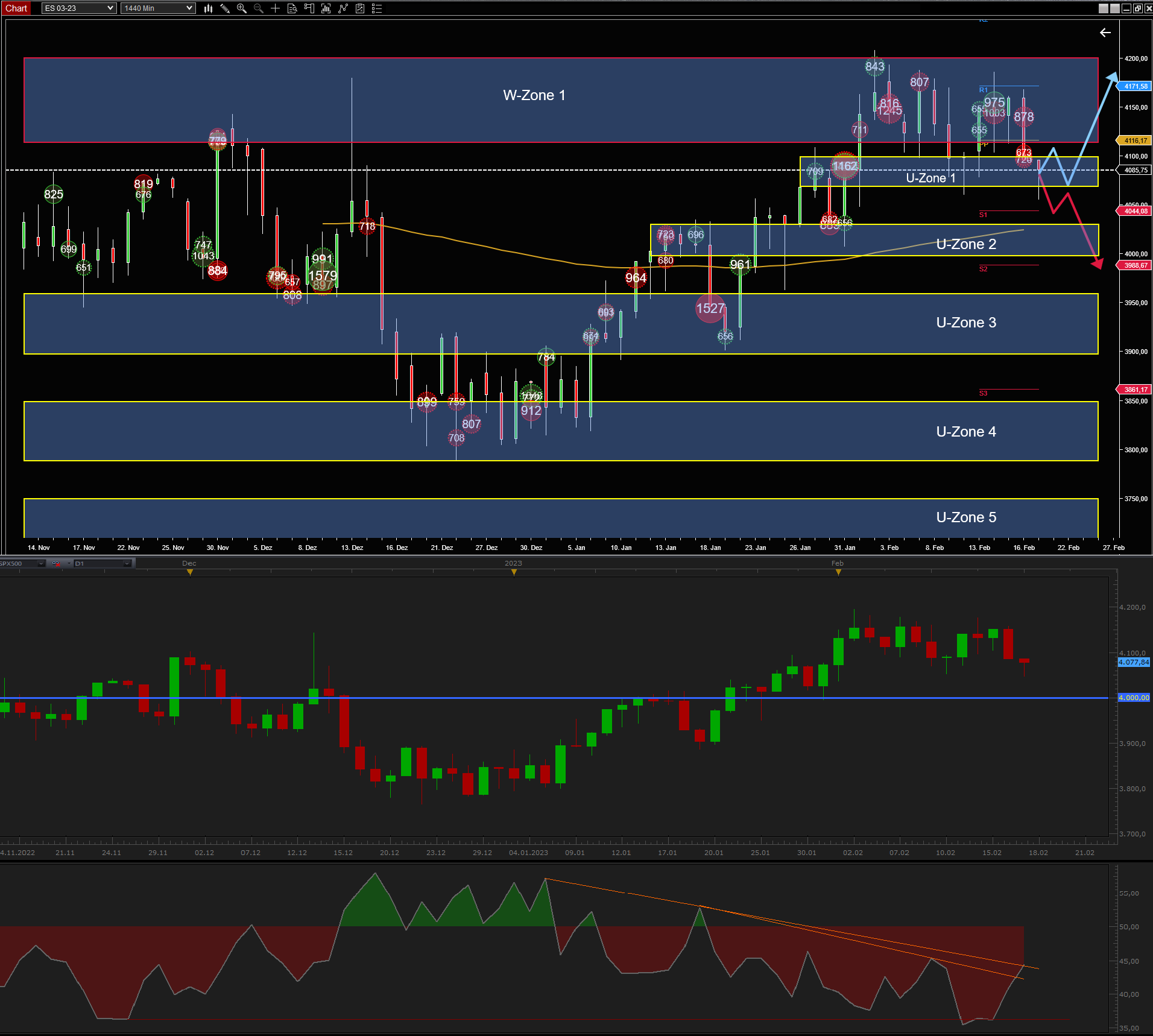Screen dimensions: 1153x1036
Task: Open the D1 timeframe dropdown on lower chart
Action: 103,564
